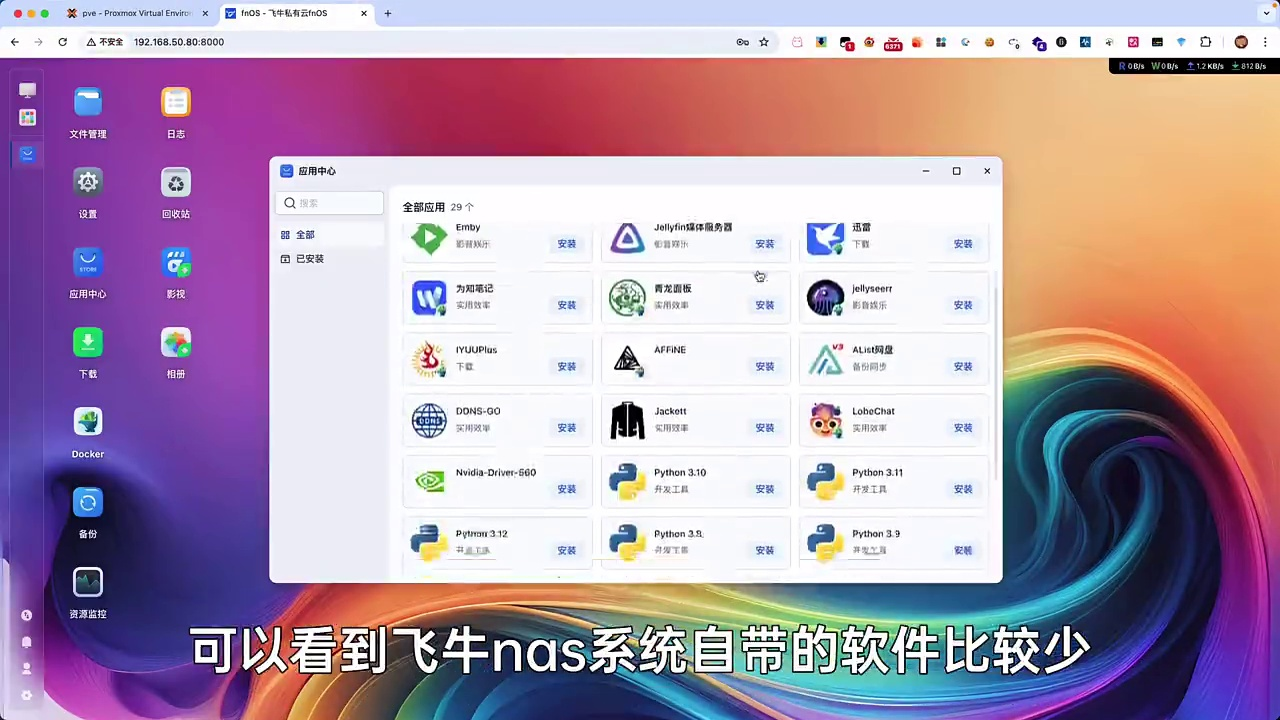Reload the current browser page
Screen dimensions: 1280x720
(62, 42)
